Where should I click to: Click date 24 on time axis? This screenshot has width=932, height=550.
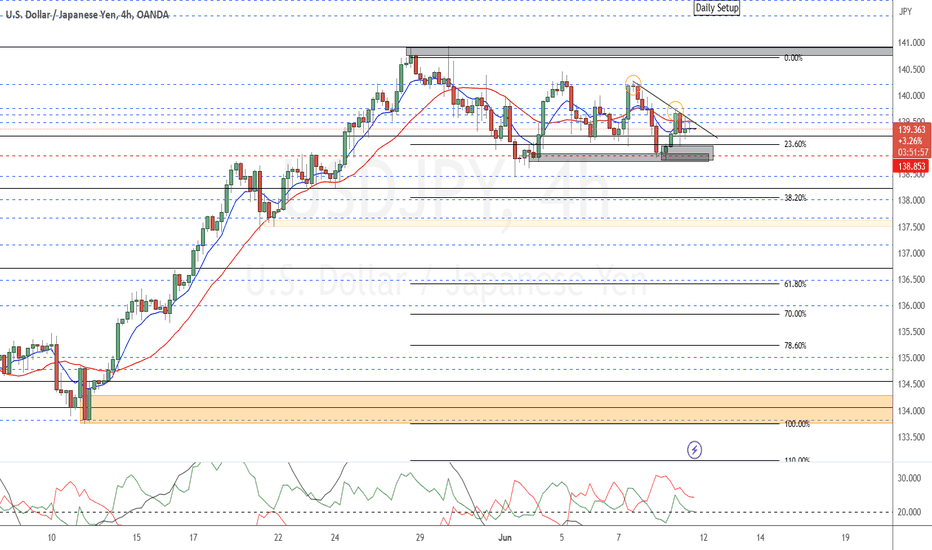(335, 538)
